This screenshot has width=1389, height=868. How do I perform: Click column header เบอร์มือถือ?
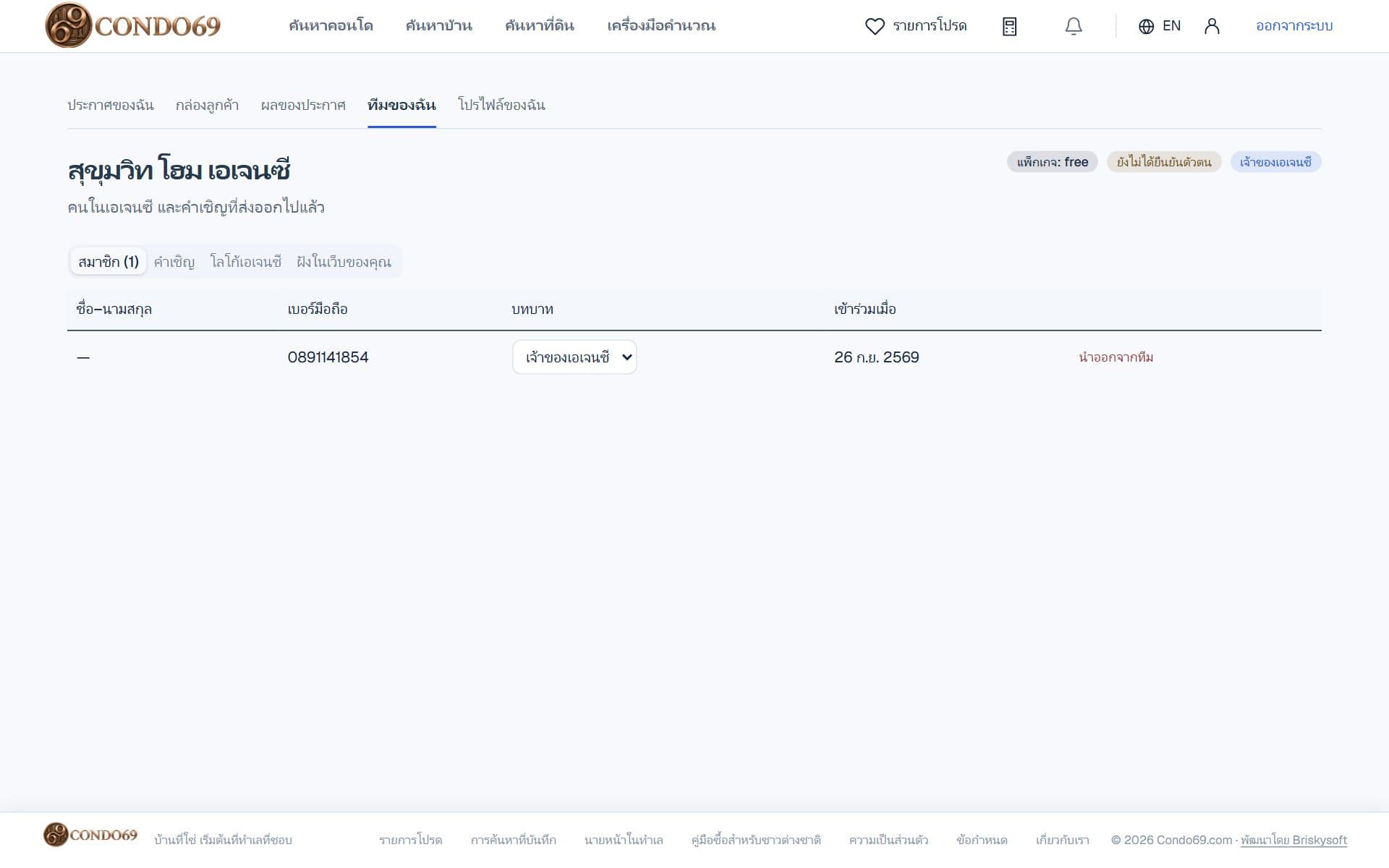click(x=318, y=310)
